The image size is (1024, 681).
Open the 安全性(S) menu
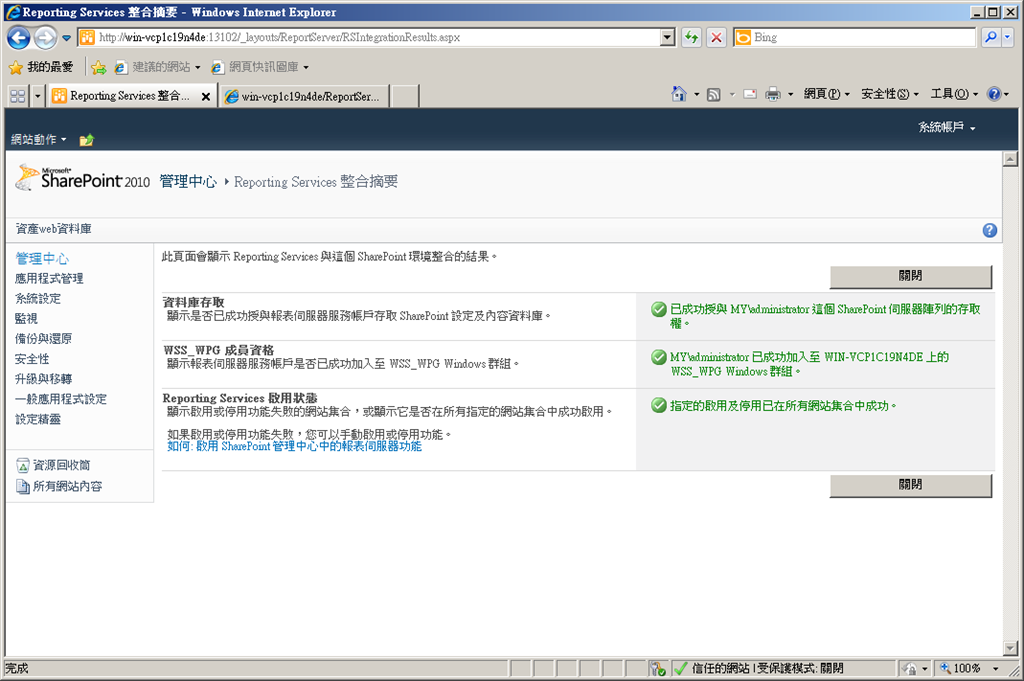click(x=889, y=94)
